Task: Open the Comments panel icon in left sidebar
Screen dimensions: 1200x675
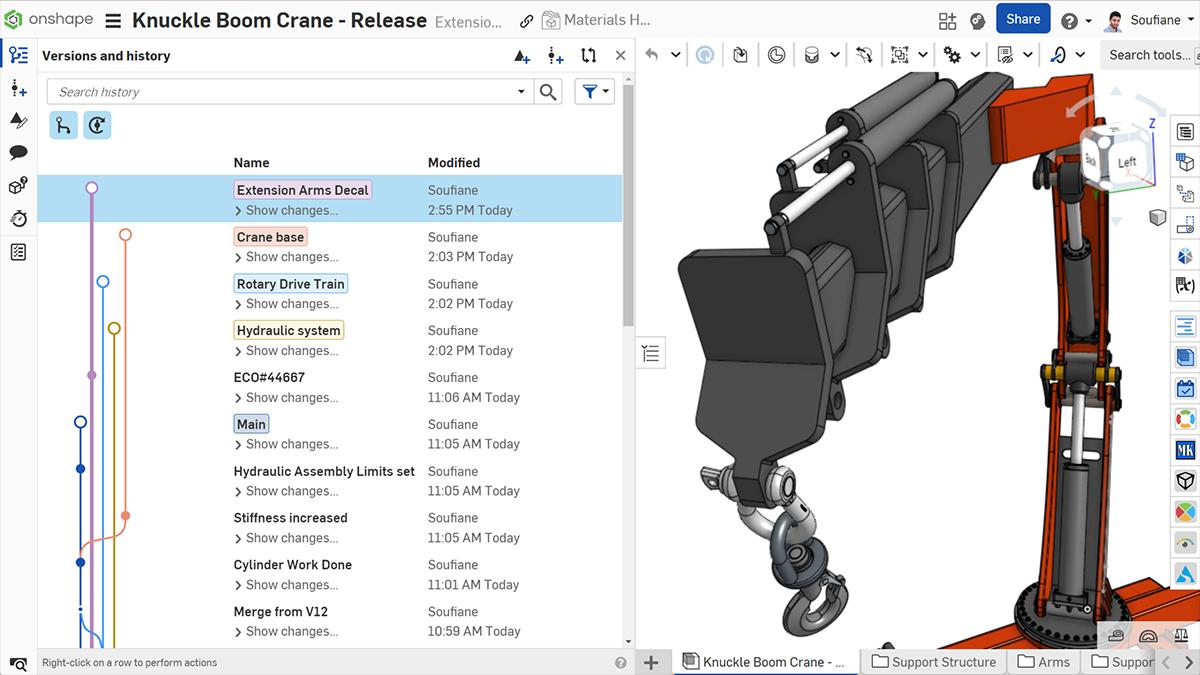Action: click(x=18, y=153)
